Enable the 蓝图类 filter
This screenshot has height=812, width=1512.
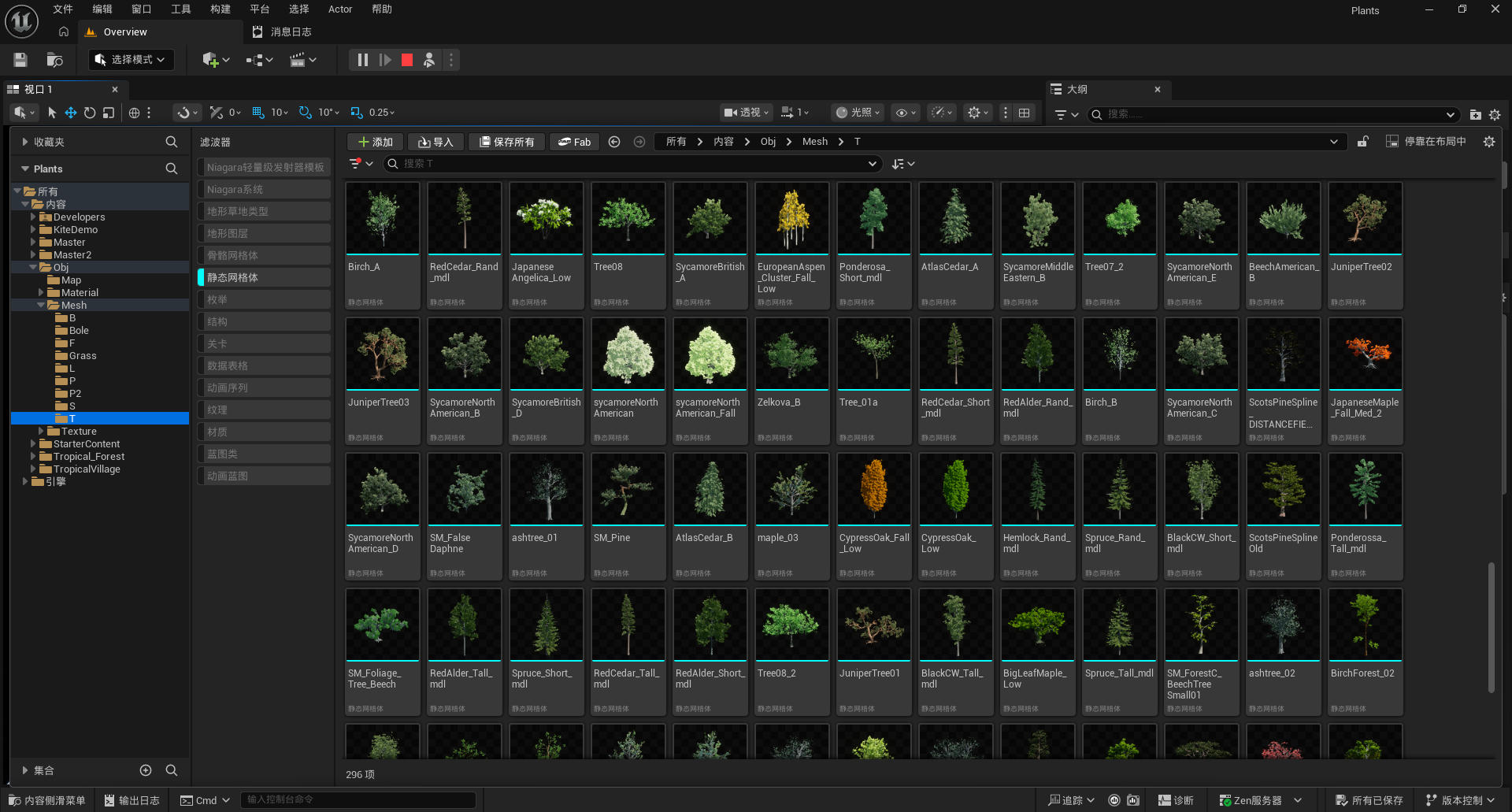tap(264, 454)
